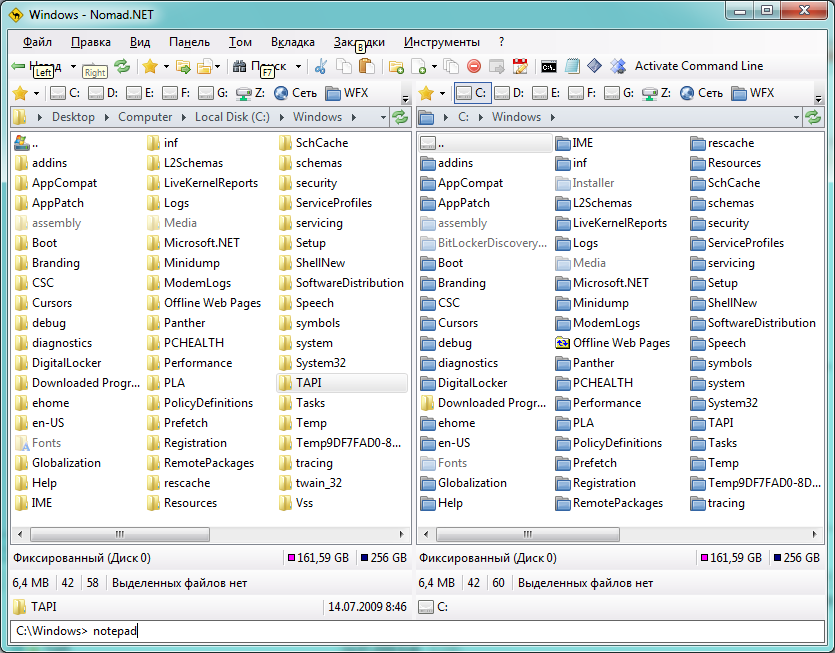835x653 pixels.
Task: Open WFX plugins in left drive bar
Action: (347, 93)
